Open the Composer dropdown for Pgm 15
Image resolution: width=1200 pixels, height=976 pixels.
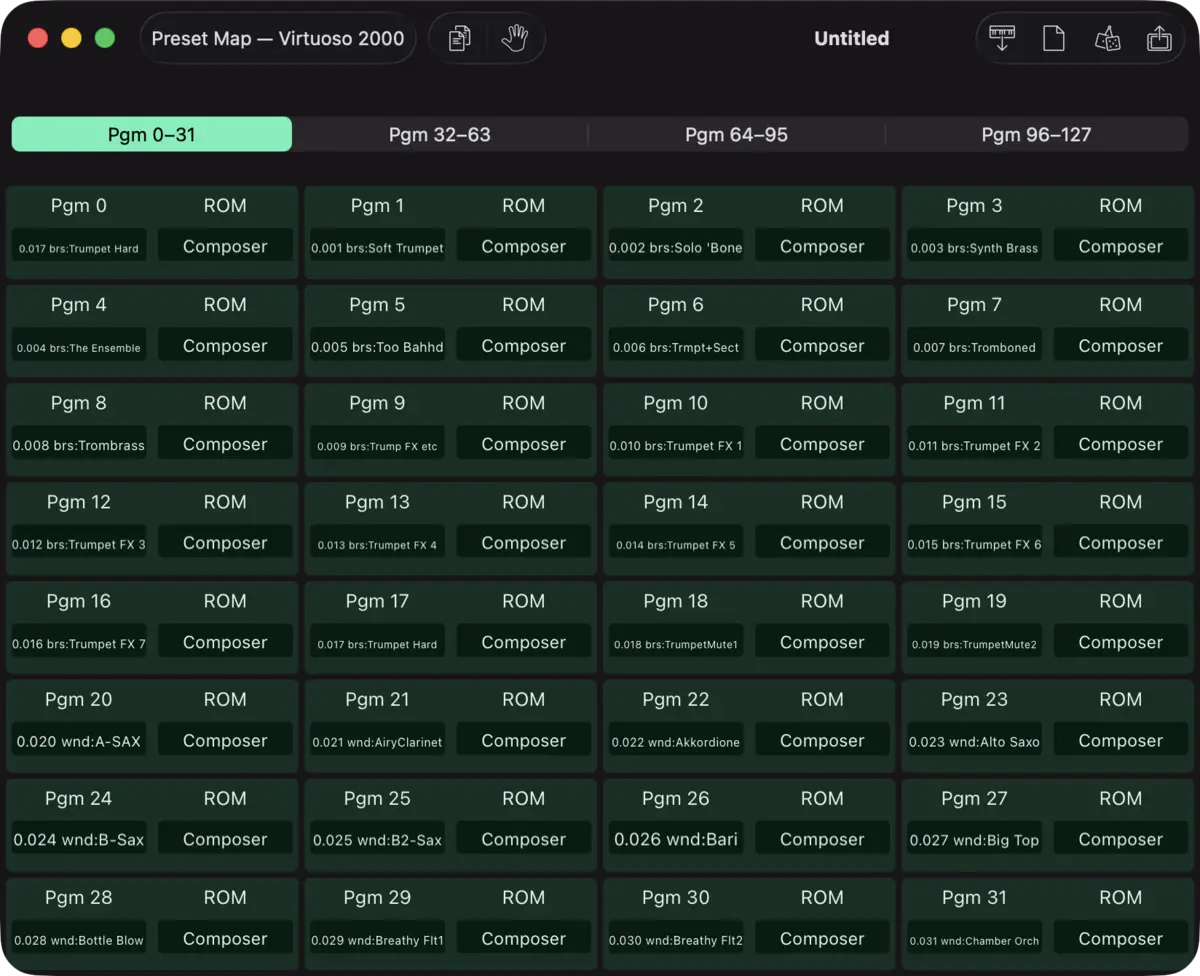click(x=1120, y=543)
